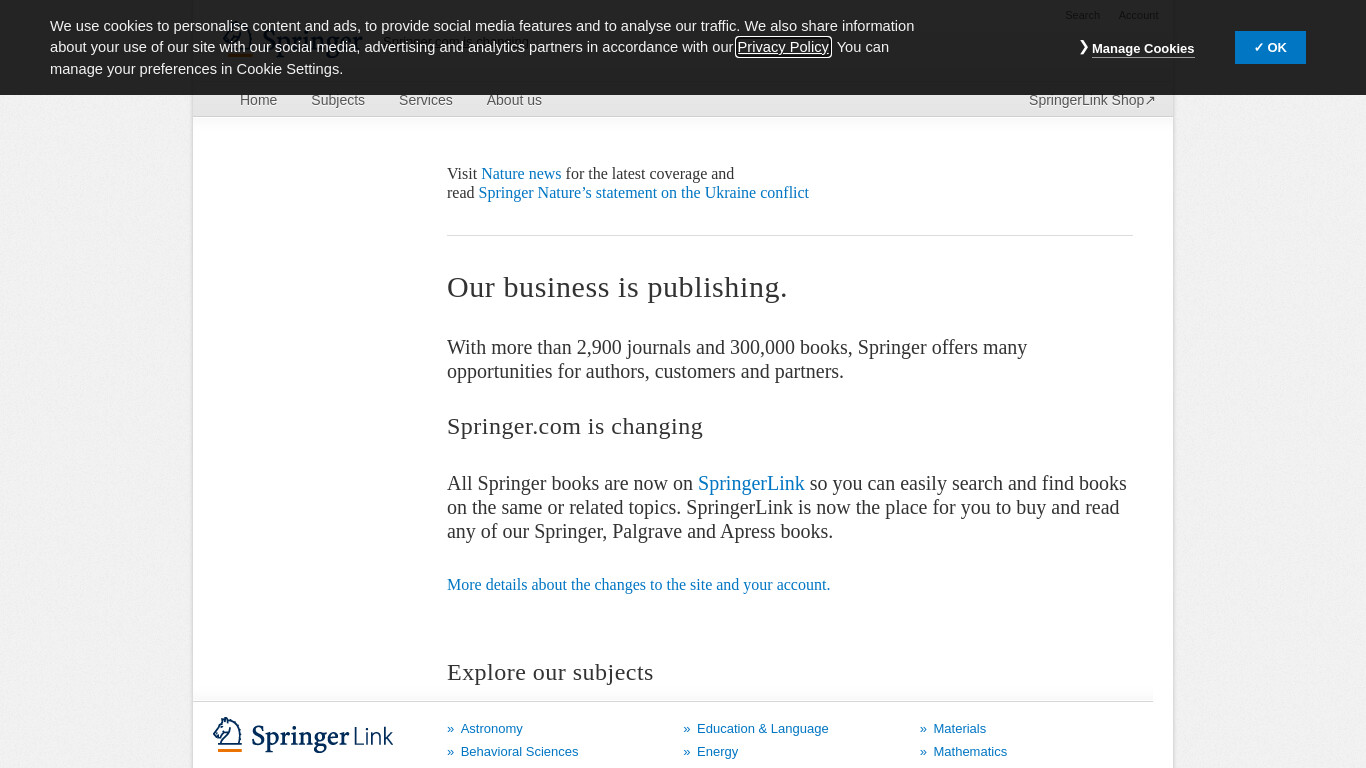1366x768 pixels.
Task: Open the Services menu
Action: (x=426, y=100)
